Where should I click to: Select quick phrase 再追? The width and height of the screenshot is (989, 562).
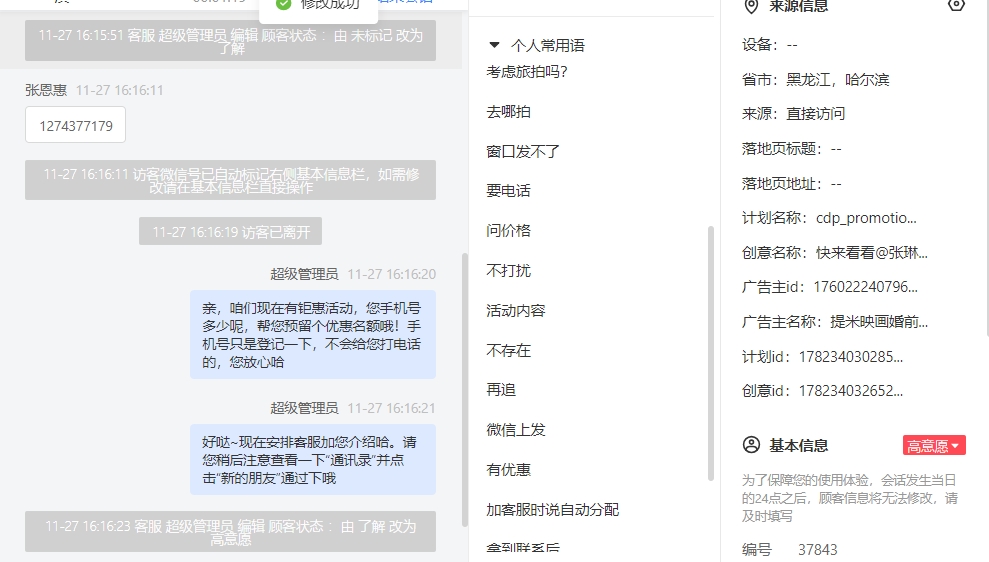pos(501,390)
